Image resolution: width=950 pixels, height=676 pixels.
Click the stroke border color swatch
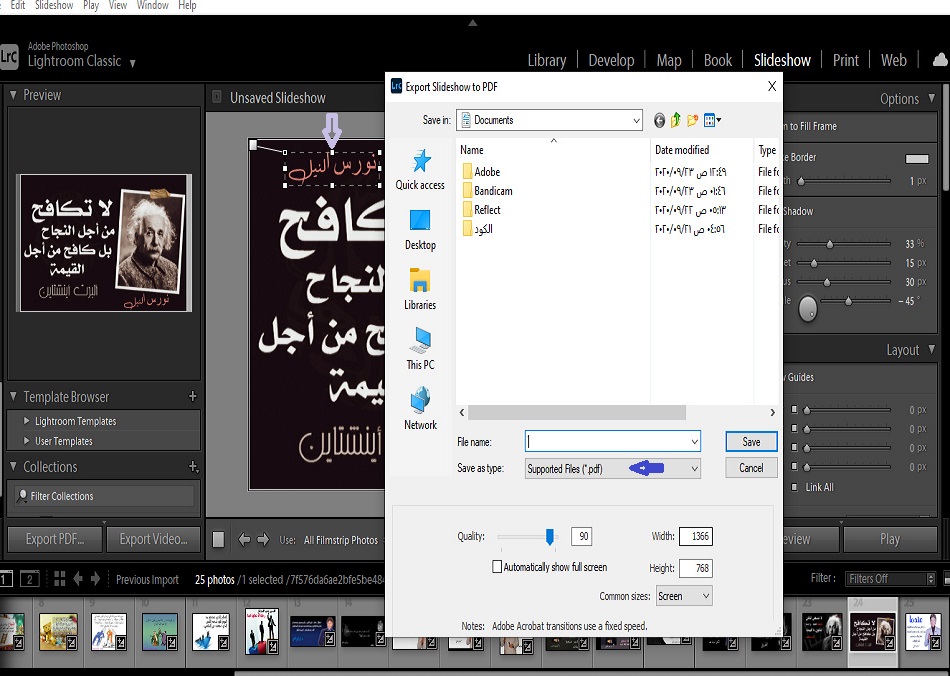(916, 158)
